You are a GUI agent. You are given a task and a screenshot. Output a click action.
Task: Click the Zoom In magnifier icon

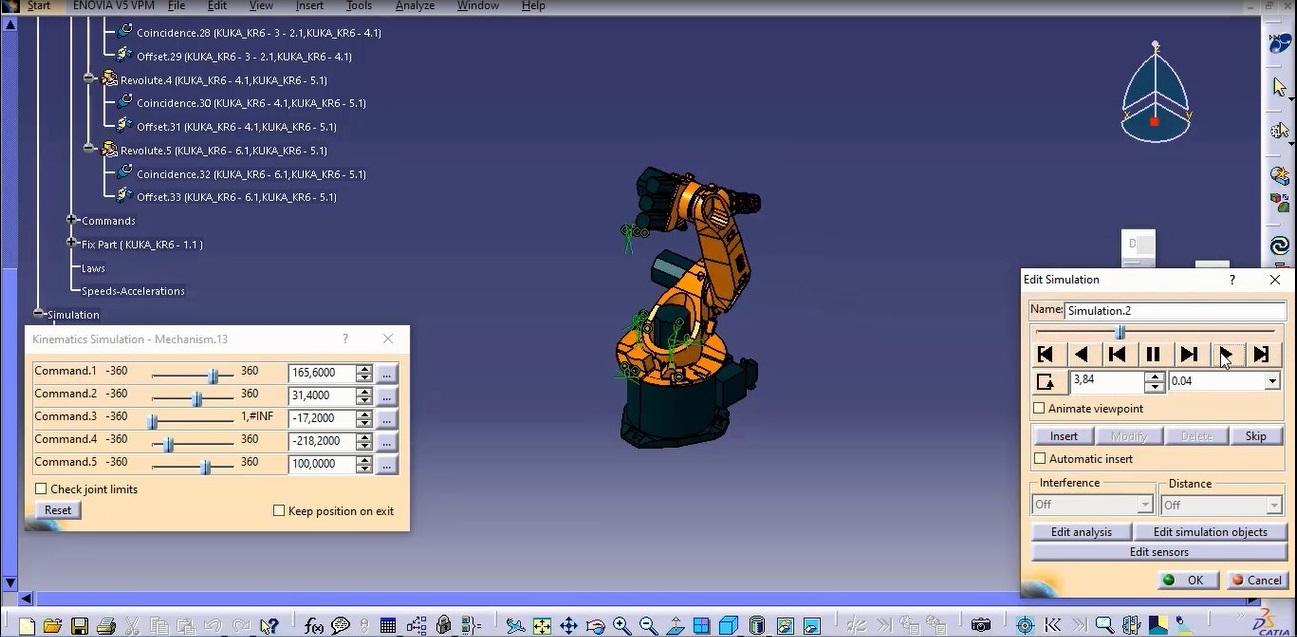click(x=621, y=626)
